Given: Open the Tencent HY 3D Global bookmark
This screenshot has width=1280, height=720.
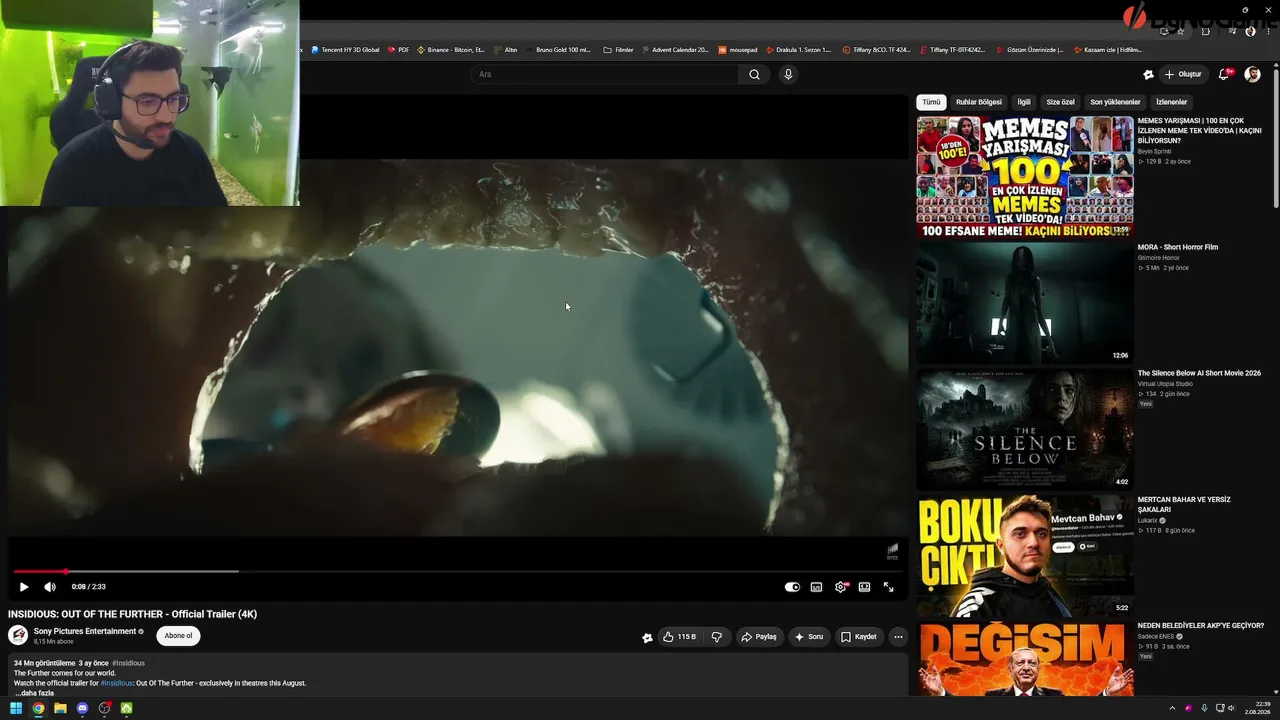Looking at the screenshot, I should click(x=345, y=49).
